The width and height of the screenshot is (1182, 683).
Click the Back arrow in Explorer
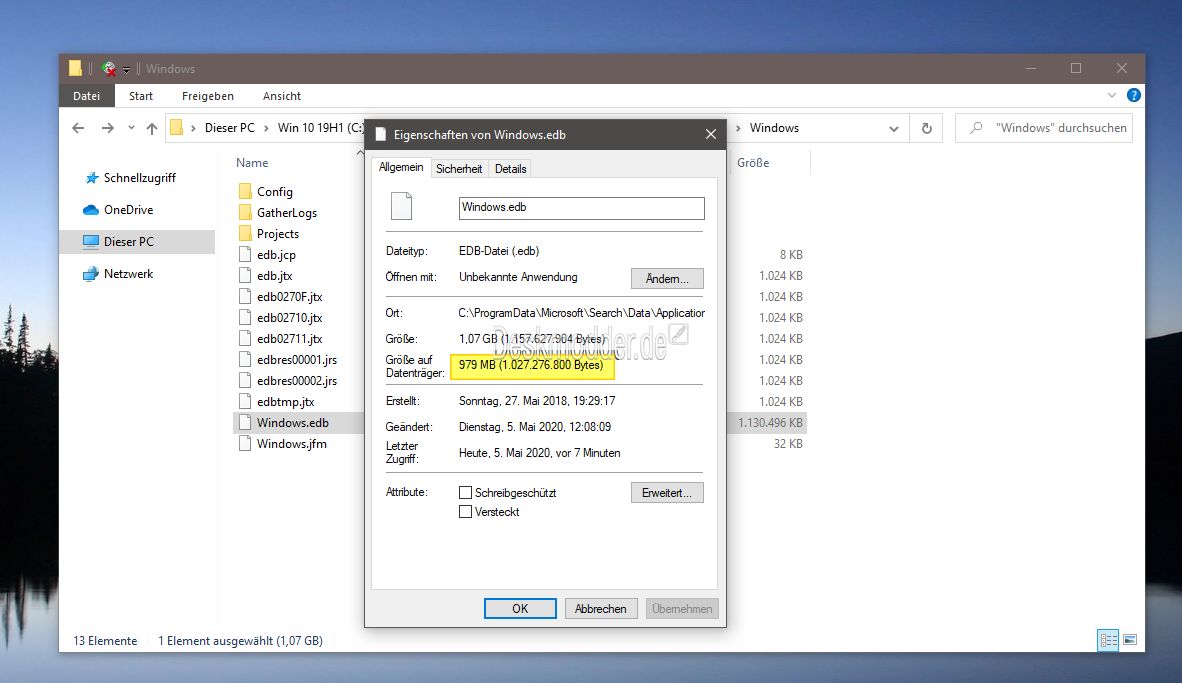[x=79, y=128]
